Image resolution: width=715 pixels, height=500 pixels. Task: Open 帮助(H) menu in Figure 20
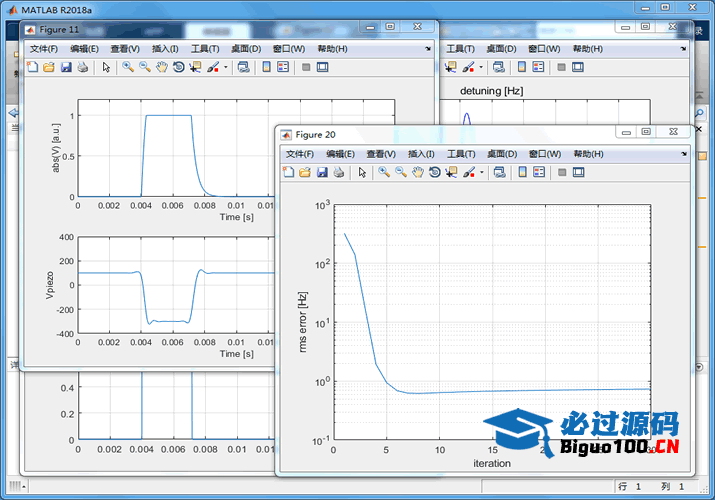pyautogui.click(x=589, y=154)
